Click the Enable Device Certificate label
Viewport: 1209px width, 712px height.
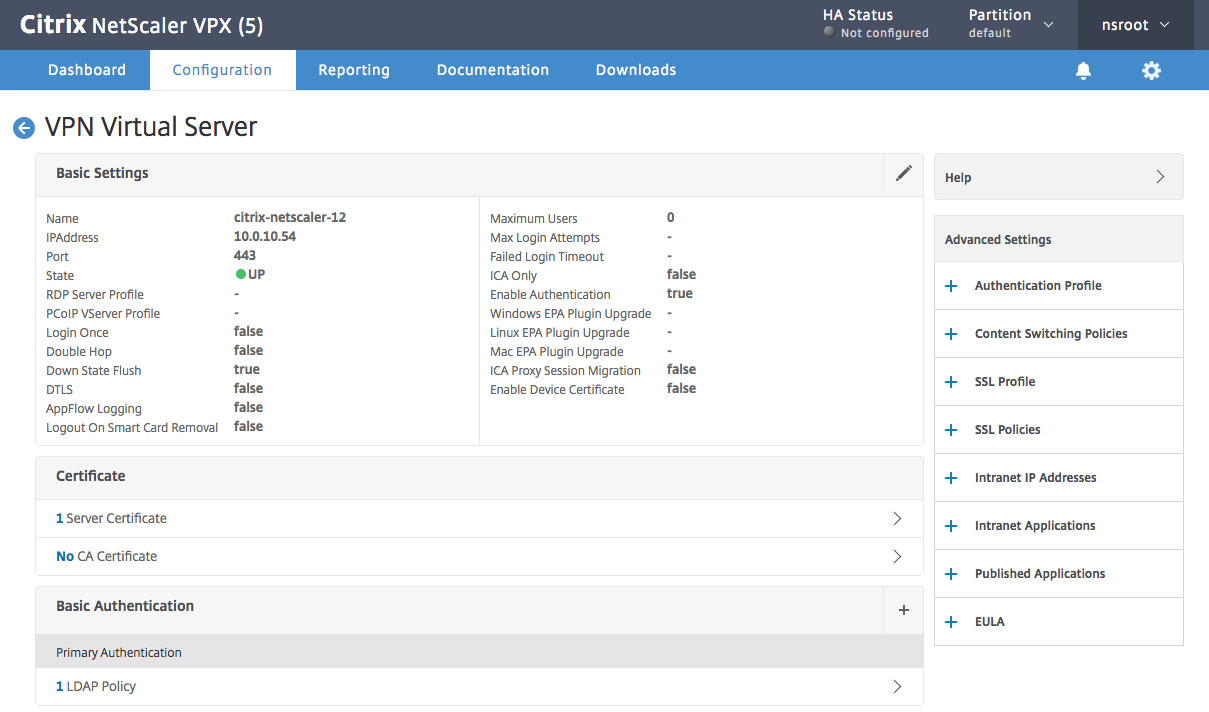pos(557,390)
